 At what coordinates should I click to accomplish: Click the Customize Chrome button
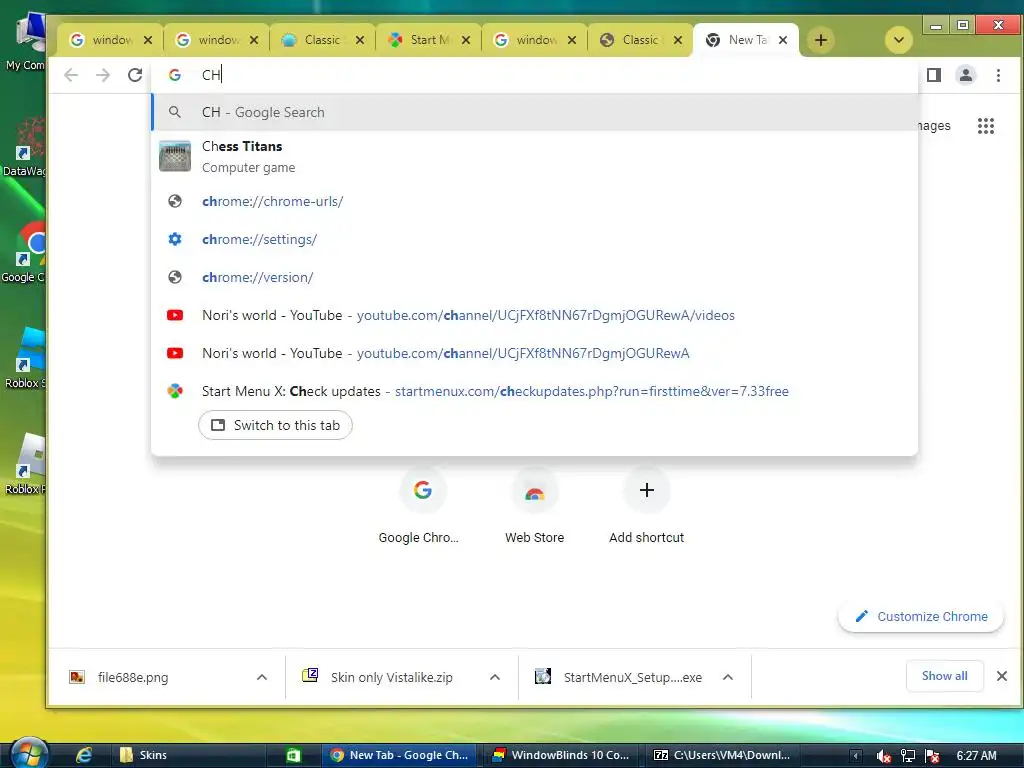click(x=921, y=616)
